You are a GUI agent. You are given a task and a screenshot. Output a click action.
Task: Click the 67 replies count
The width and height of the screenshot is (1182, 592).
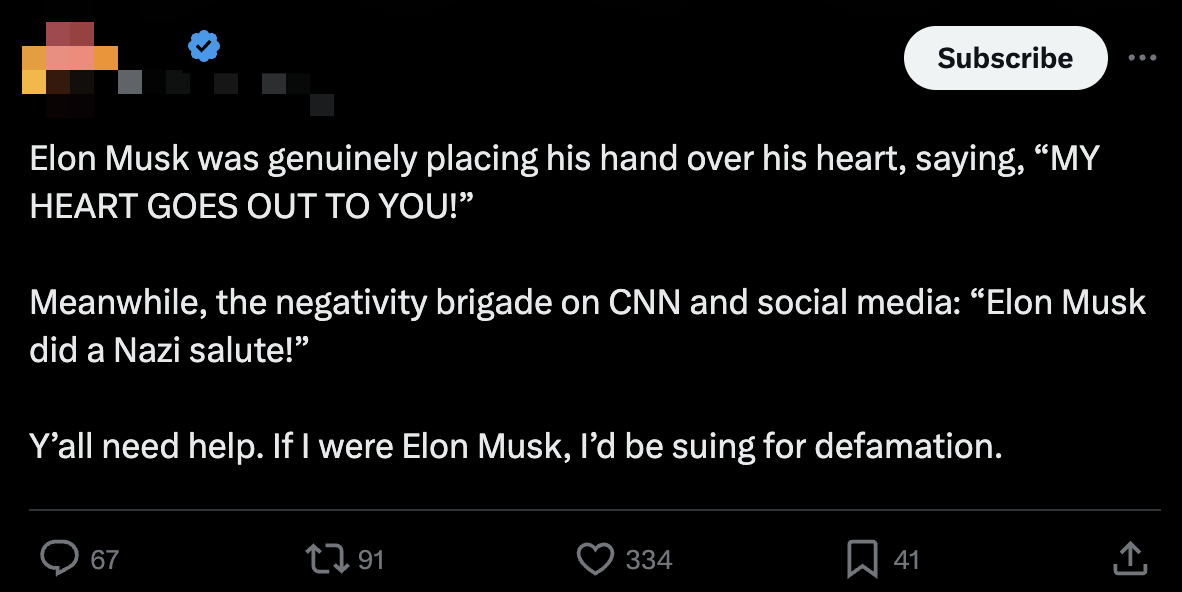point(104,559)
